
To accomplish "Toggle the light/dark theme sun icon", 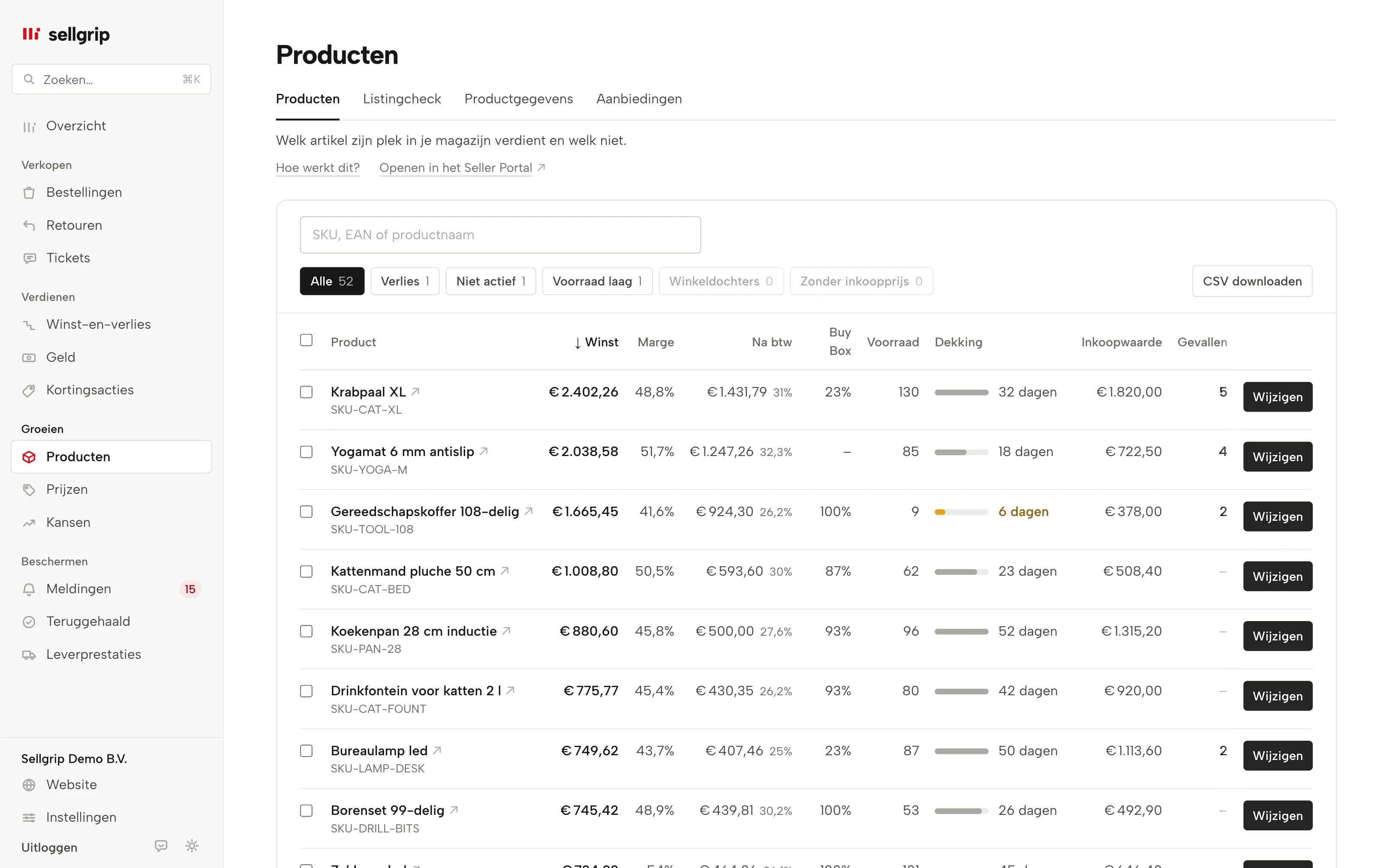I will pyautogui.click(x=192, y=846).
